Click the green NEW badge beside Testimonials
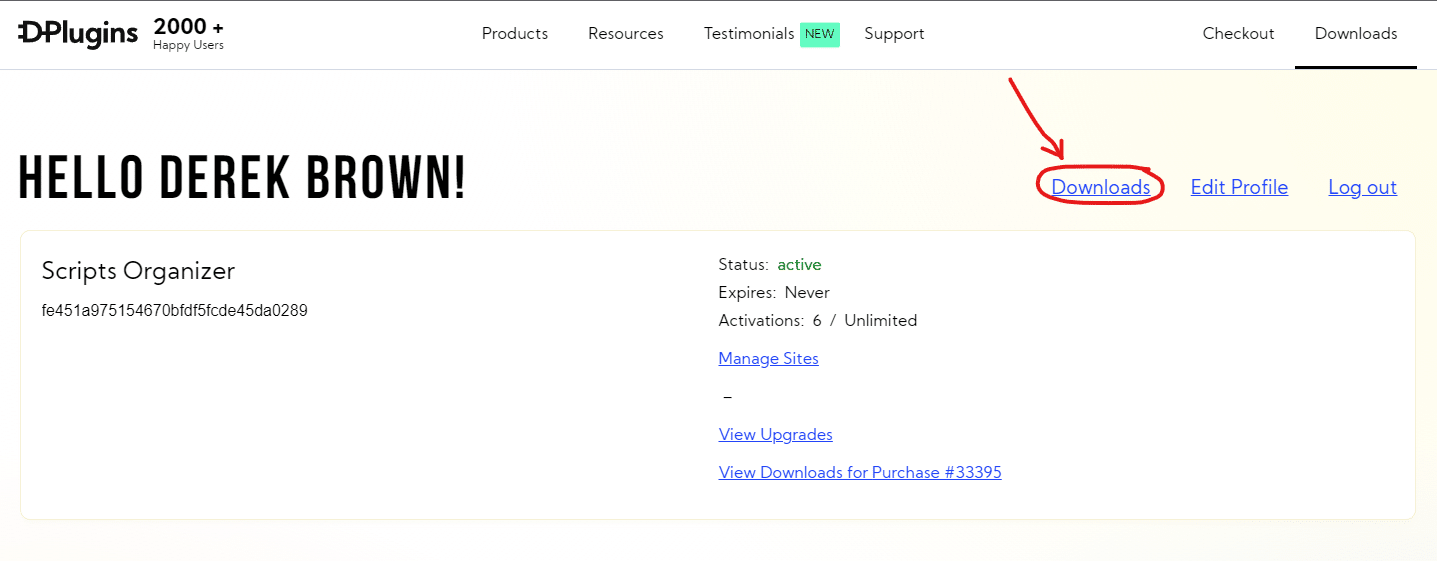This screenshot has width=1437, height=561. pos(819,34)
